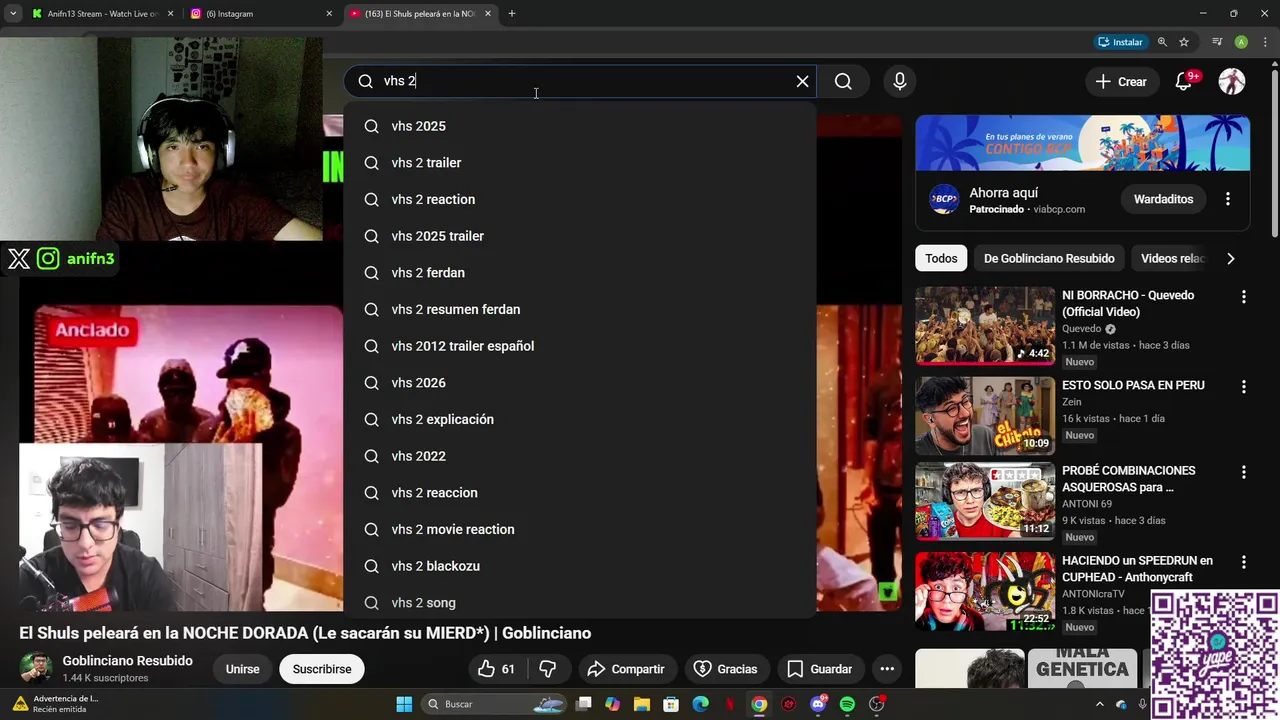Viewport: 1280px width, 720px height.
Task: Open the Chrome three-dot menu
Action: pos(1263,42)
